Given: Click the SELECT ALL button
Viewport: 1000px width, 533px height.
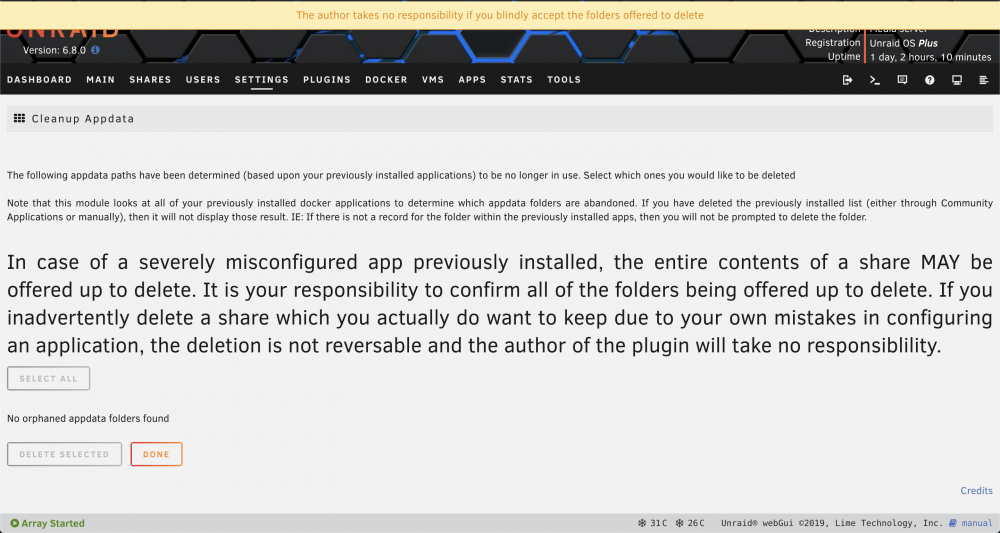Looking at the screenshot, I should click(x=48, y=379).
